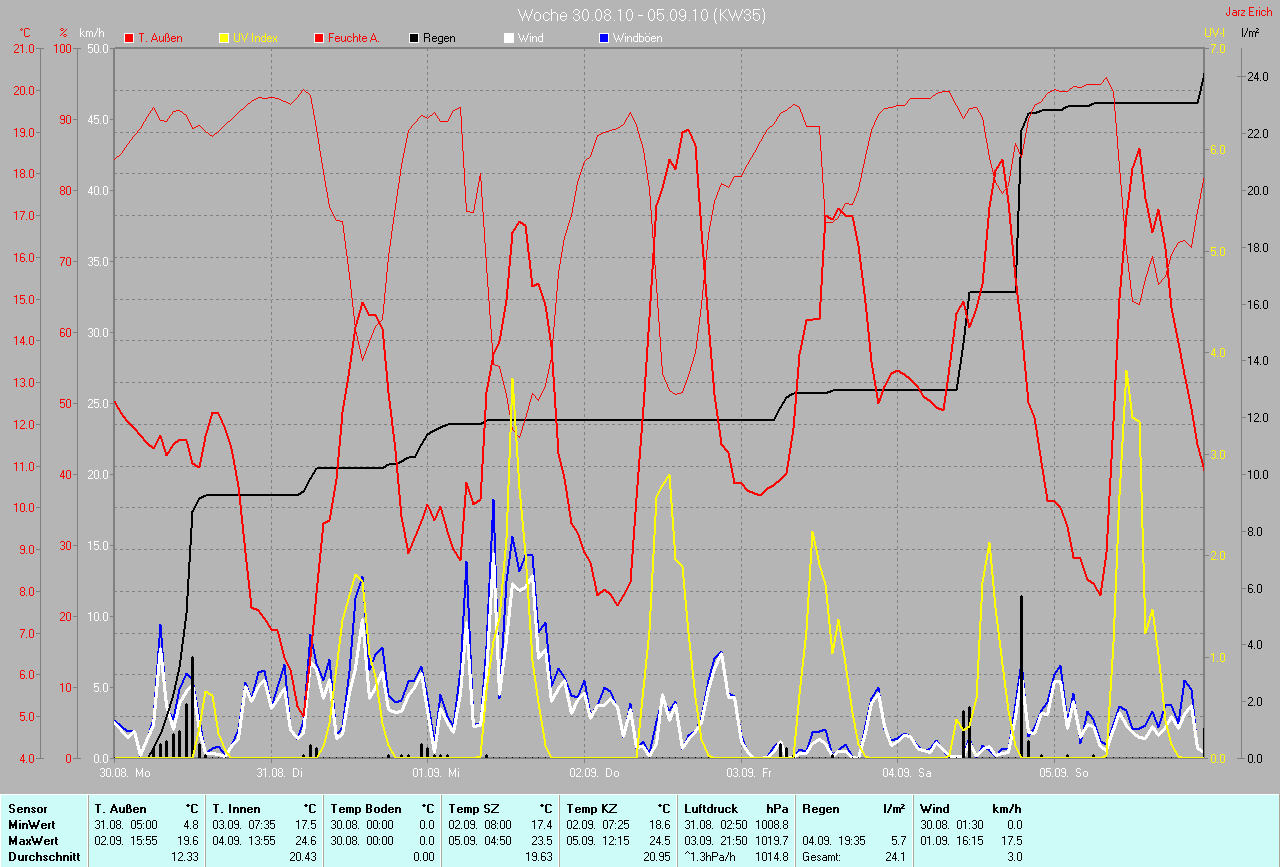Click the pressure trend '^1.3hPa/h'
This screenshot has height=867, width=1280.
coord(710,857)
